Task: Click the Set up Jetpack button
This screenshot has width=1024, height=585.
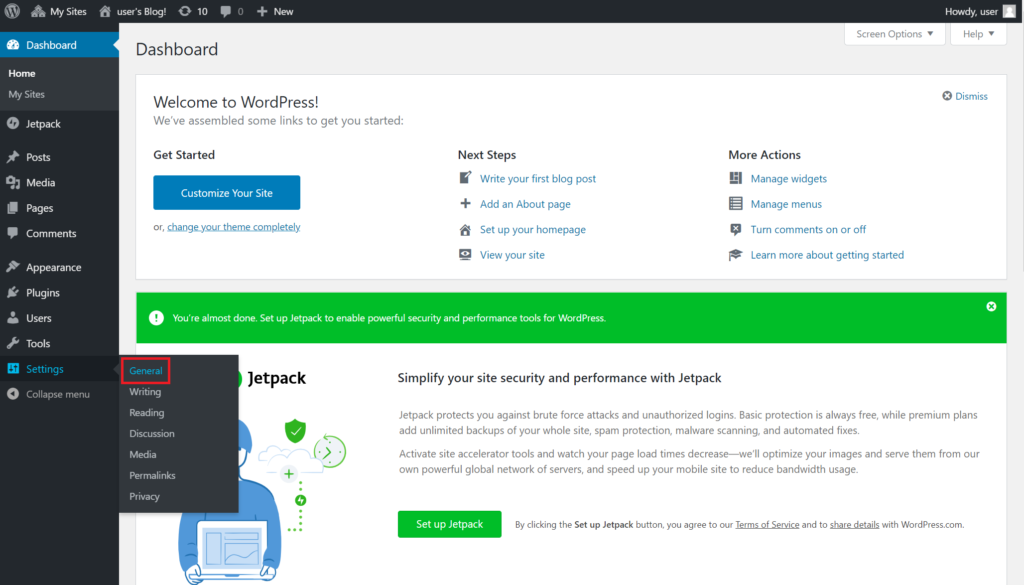Action: pos(449,524)
